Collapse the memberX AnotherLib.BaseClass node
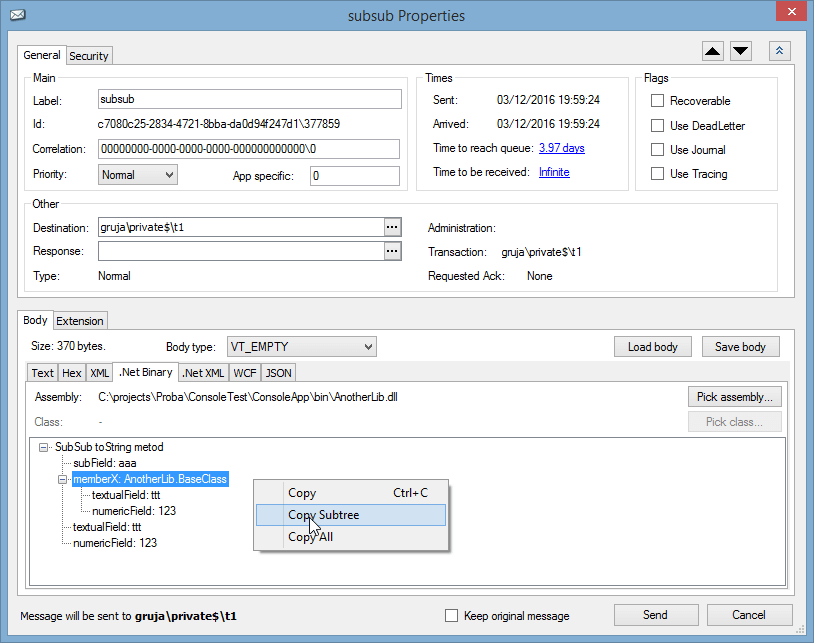This screenshot has height=643, width=814. (x=63, y=479)
